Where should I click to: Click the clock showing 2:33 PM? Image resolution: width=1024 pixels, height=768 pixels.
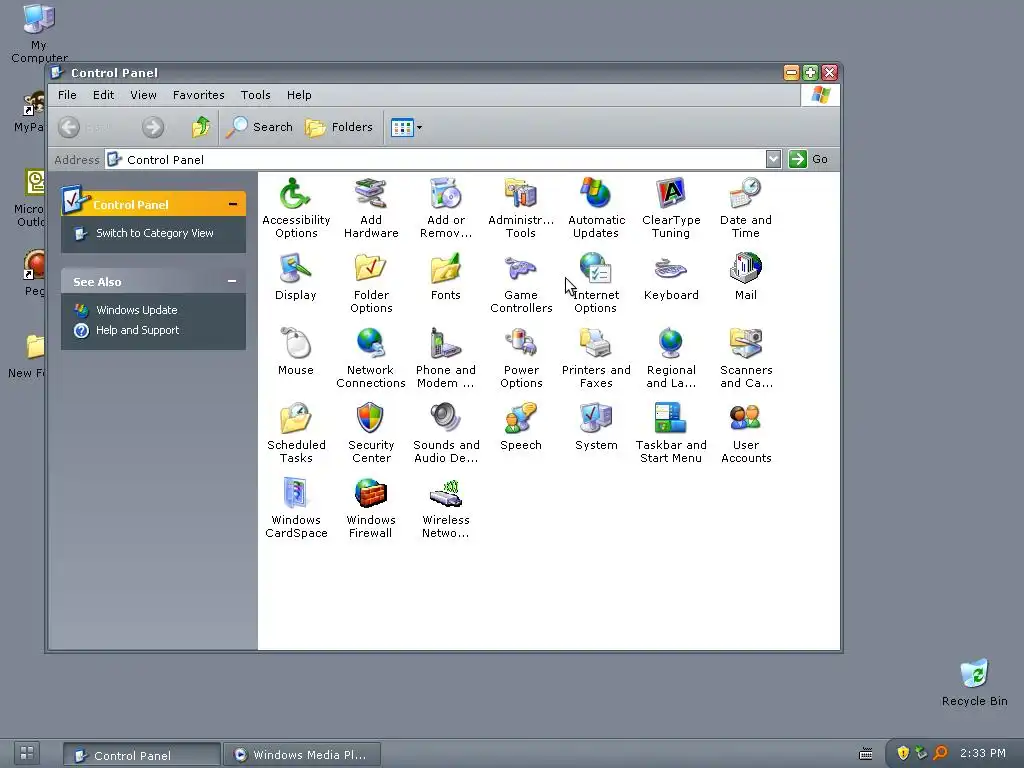(982, 753)
